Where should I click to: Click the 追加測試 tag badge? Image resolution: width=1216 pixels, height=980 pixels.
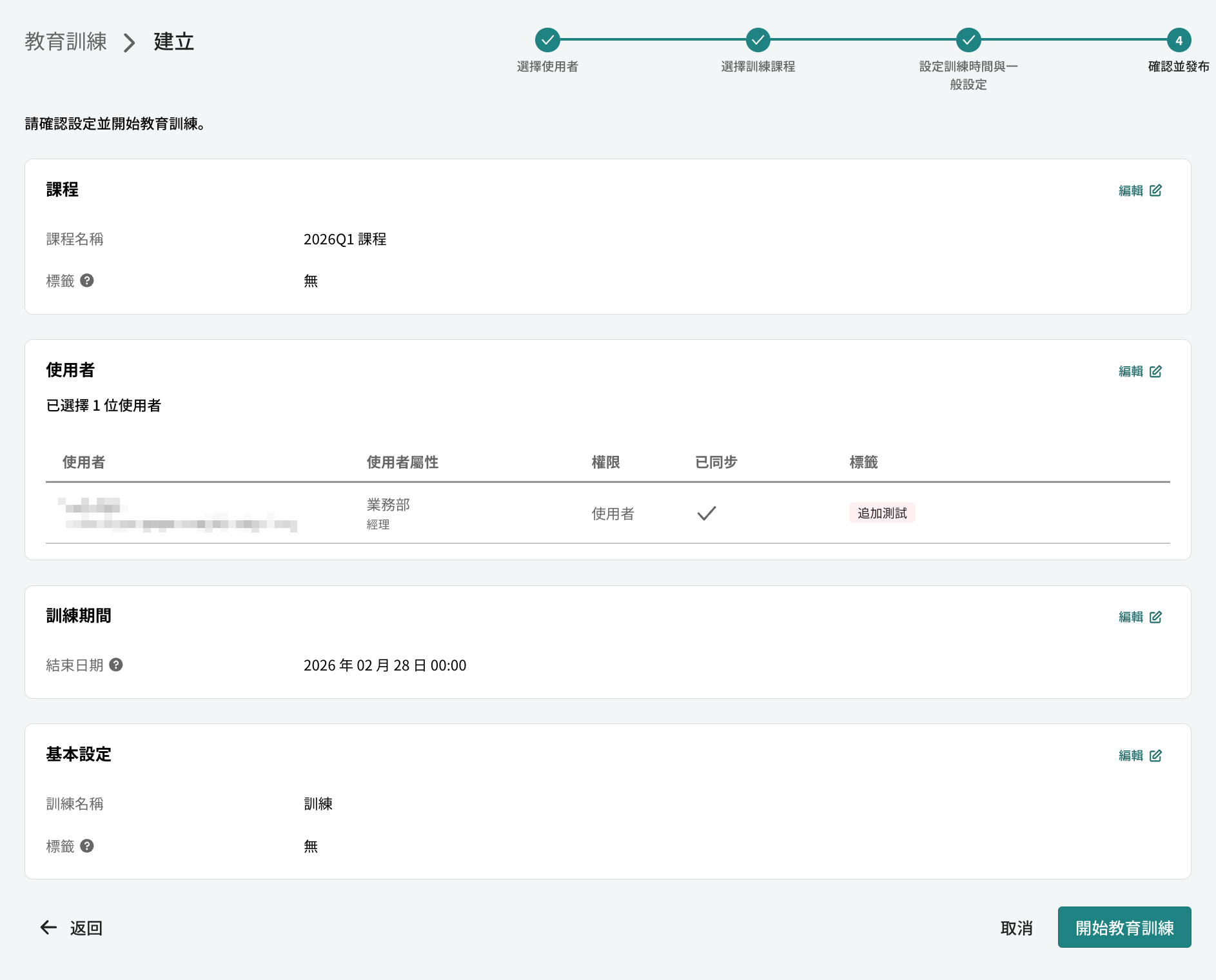pos(882,513)
